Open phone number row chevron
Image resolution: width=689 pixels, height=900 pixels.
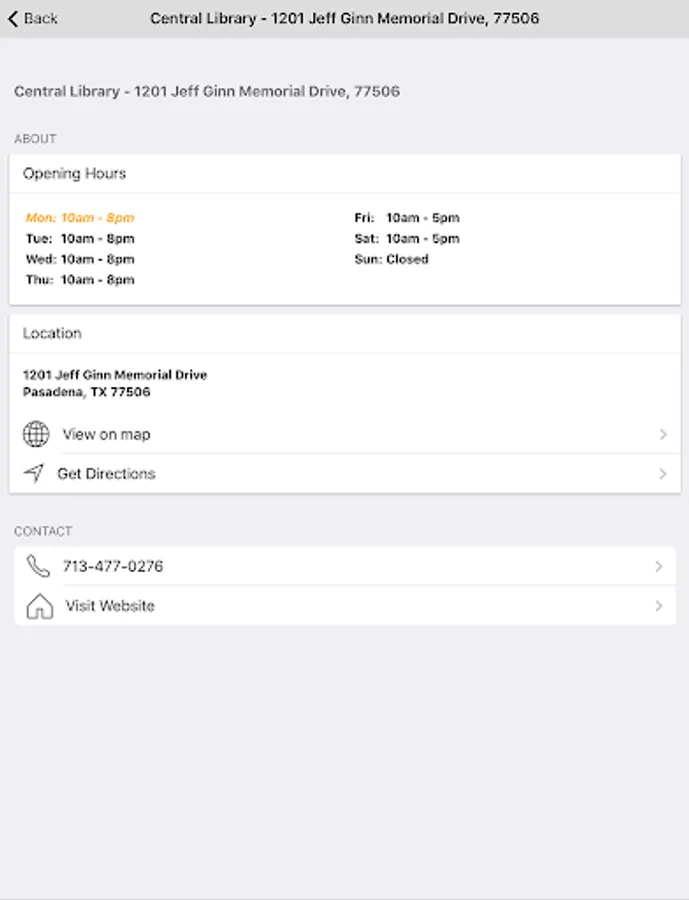point(658,566)
